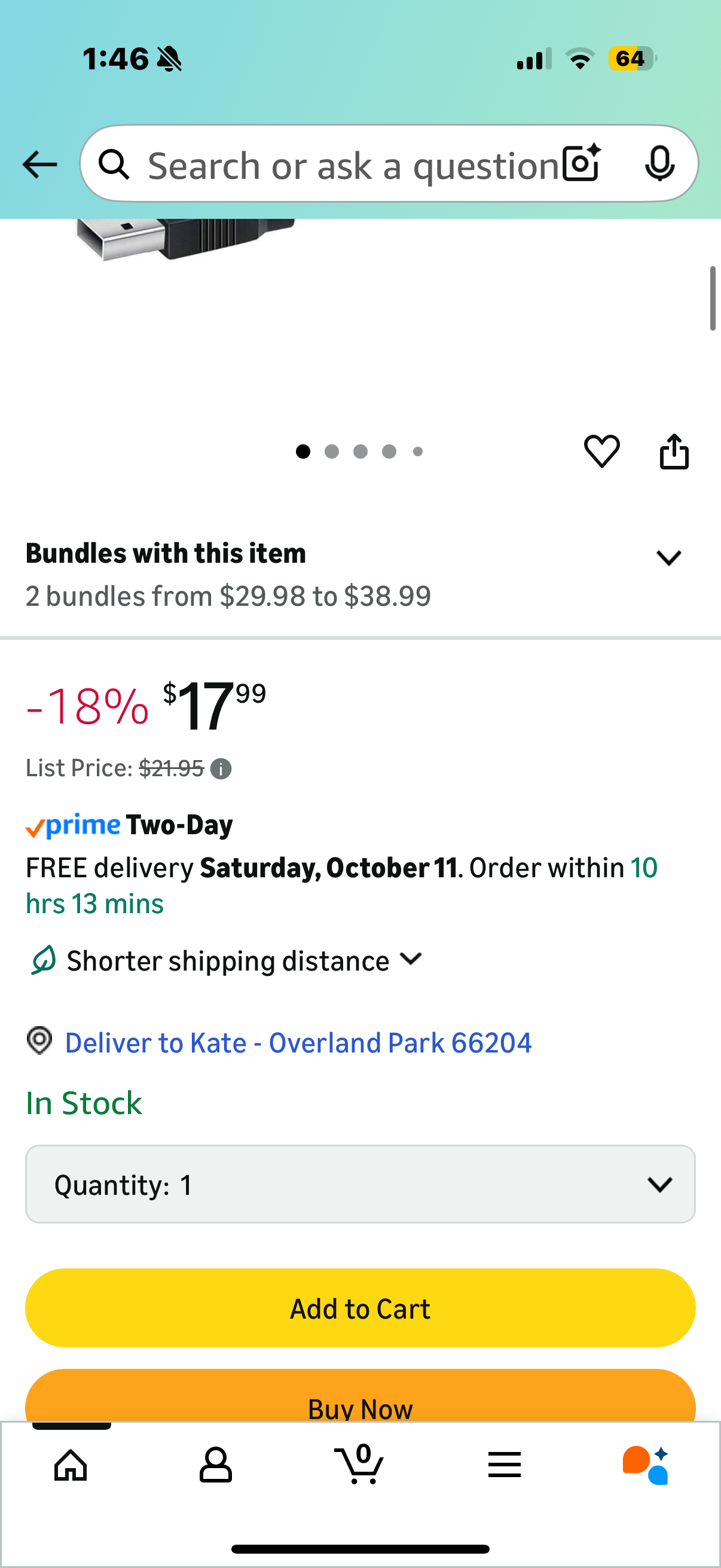Viewport: 721px width, 1568px height.
Task: Go to the Home tab
Action: (x=71, y=1465)
